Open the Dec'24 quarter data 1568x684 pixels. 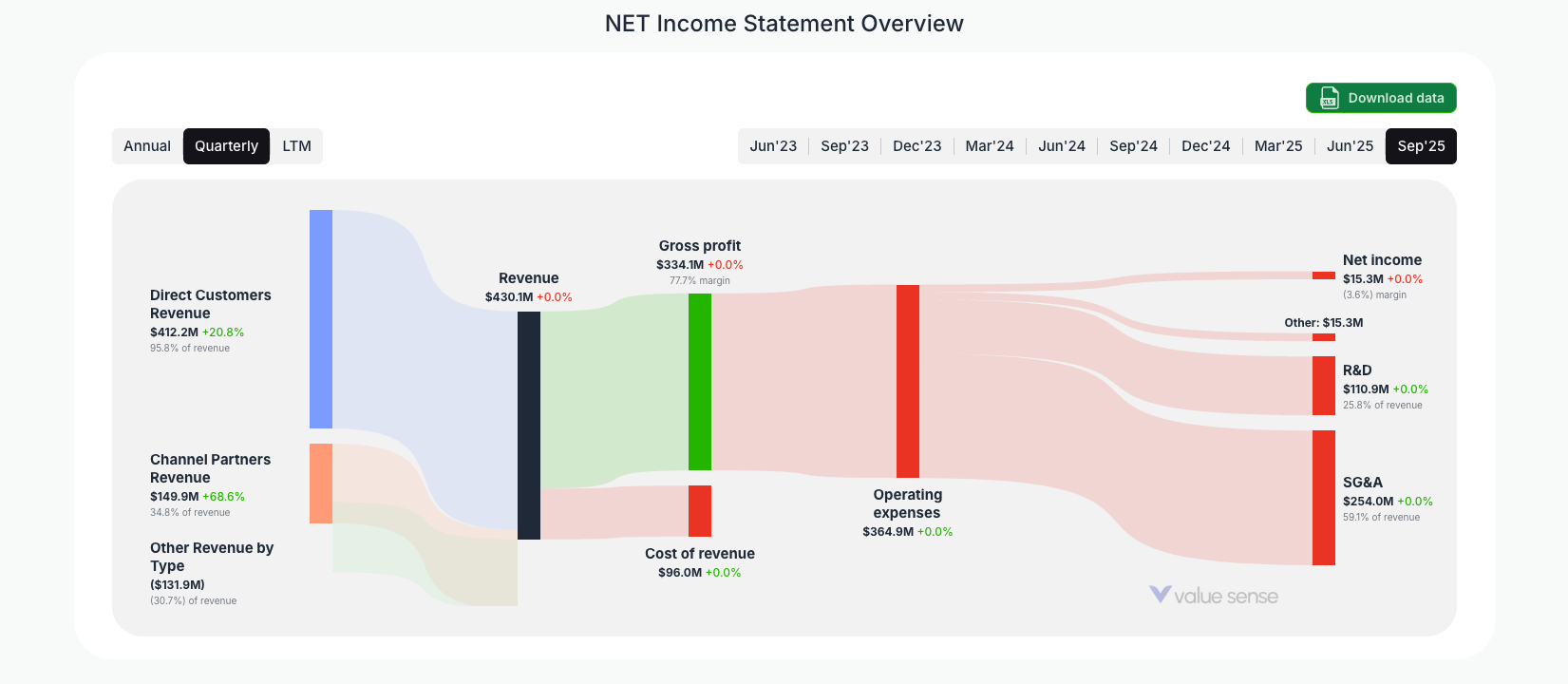[1205, 145]
